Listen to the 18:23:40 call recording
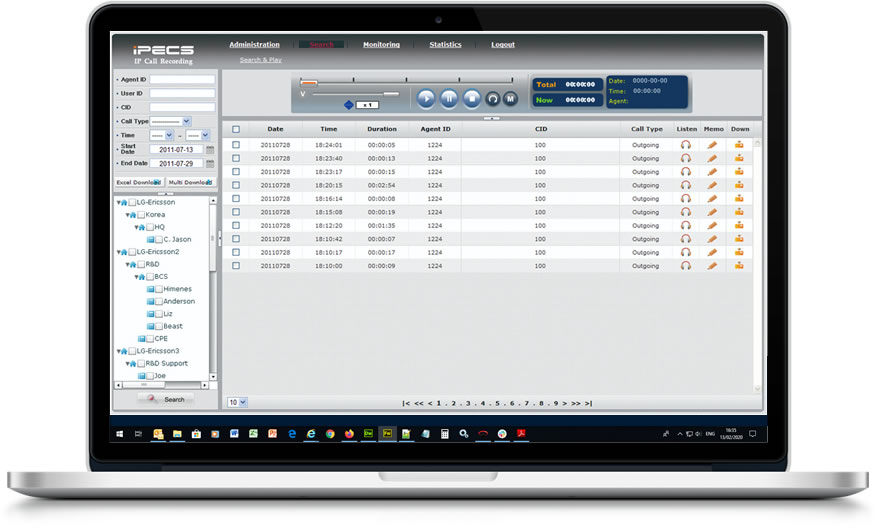The image size is (876, 529). pyautogui.click(x=685, y=158)
